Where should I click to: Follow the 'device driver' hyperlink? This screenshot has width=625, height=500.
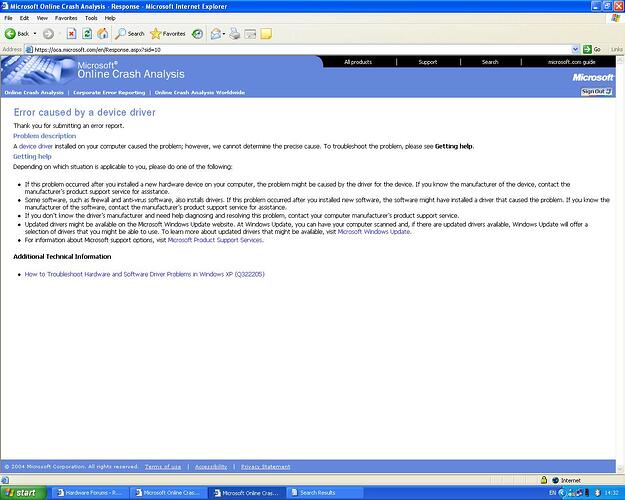point(36,146)
